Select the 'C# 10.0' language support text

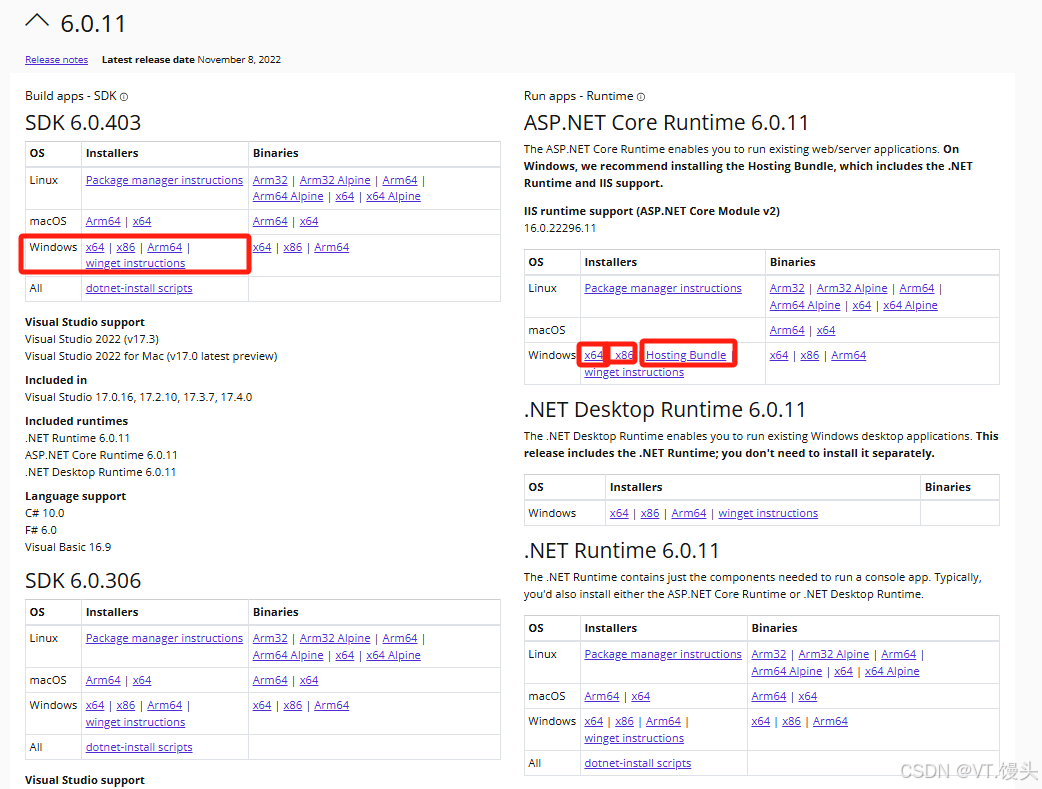45,513
